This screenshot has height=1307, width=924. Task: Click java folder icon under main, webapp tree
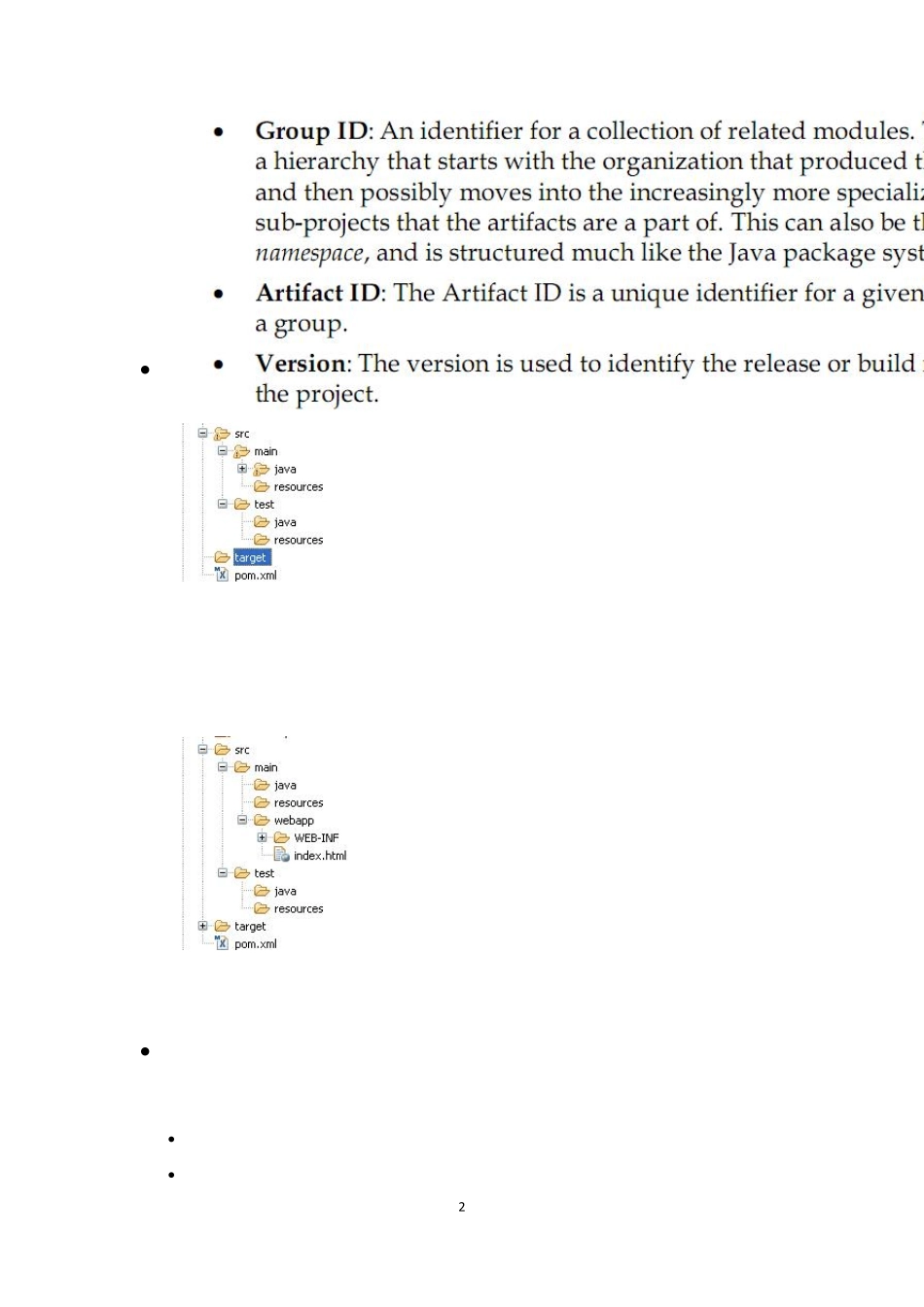pyautogui.click(x=262, y=785)
